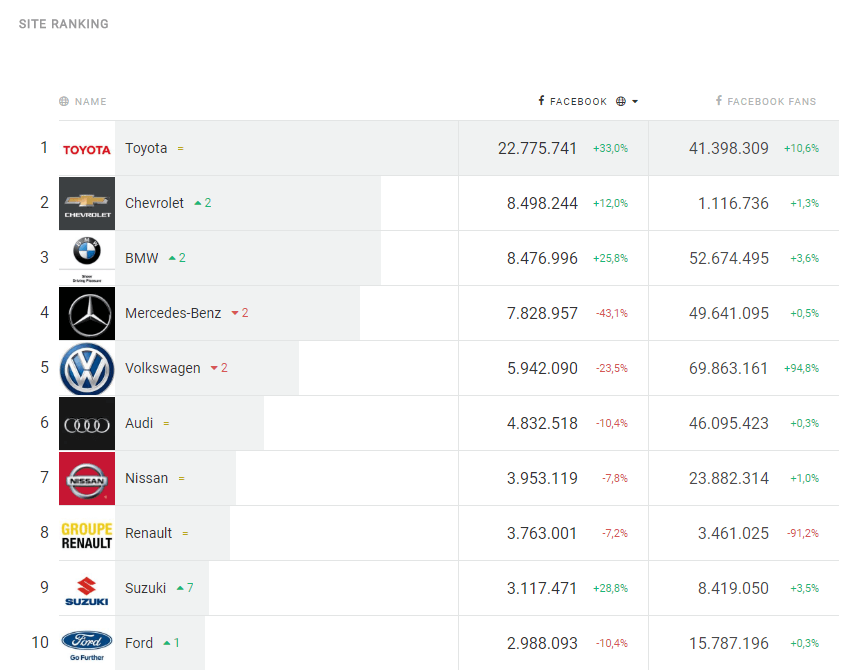
Task: Click Volkswagen's fan count 69.863.161
Action: (x=729, y=368)
